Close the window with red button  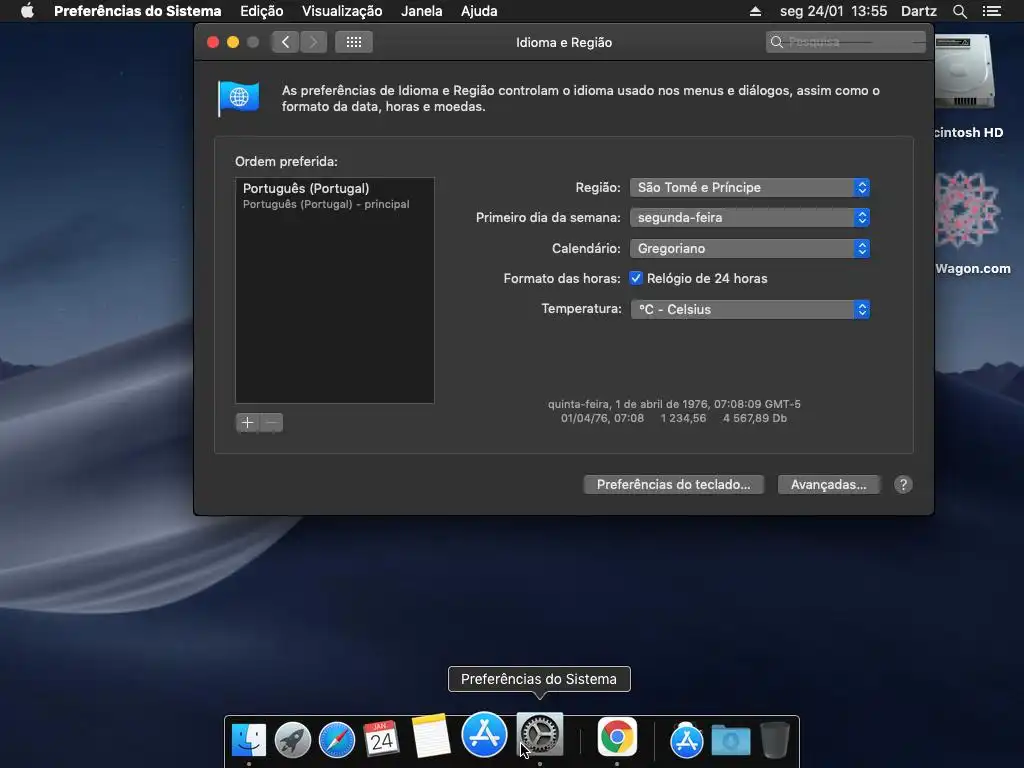[213, 42]
